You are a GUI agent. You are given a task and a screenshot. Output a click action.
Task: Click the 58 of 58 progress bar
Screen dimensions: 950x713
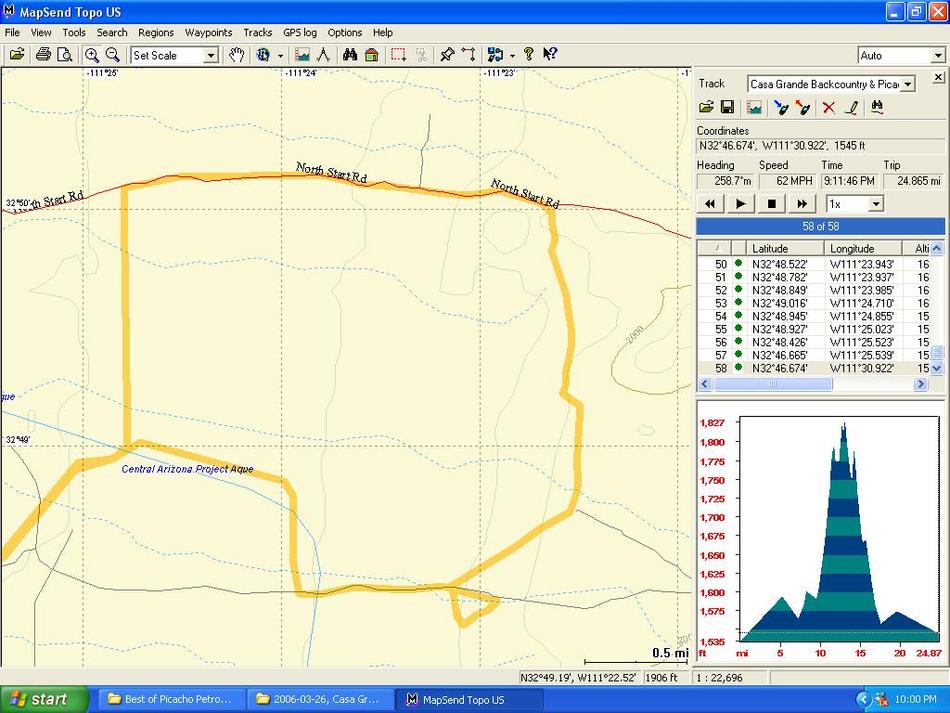tap(819, 226)
